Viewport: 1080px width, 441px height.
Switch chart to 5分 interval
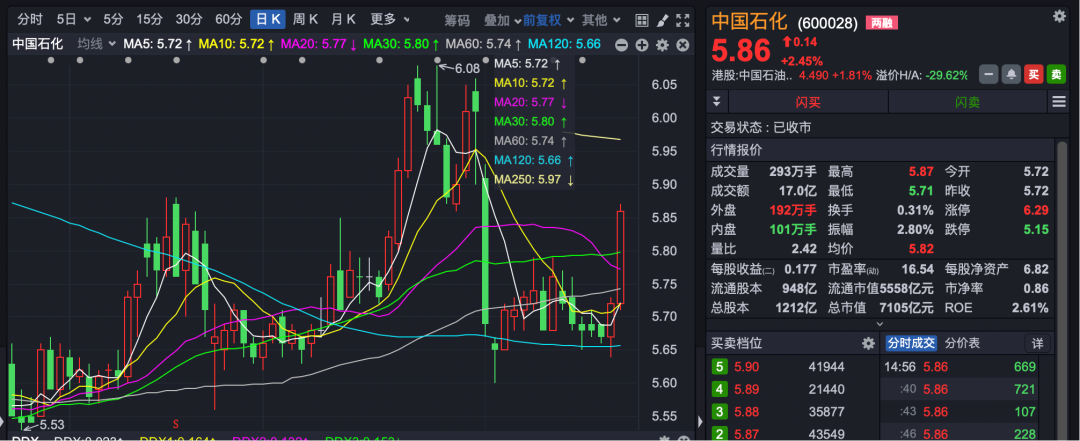113,19
